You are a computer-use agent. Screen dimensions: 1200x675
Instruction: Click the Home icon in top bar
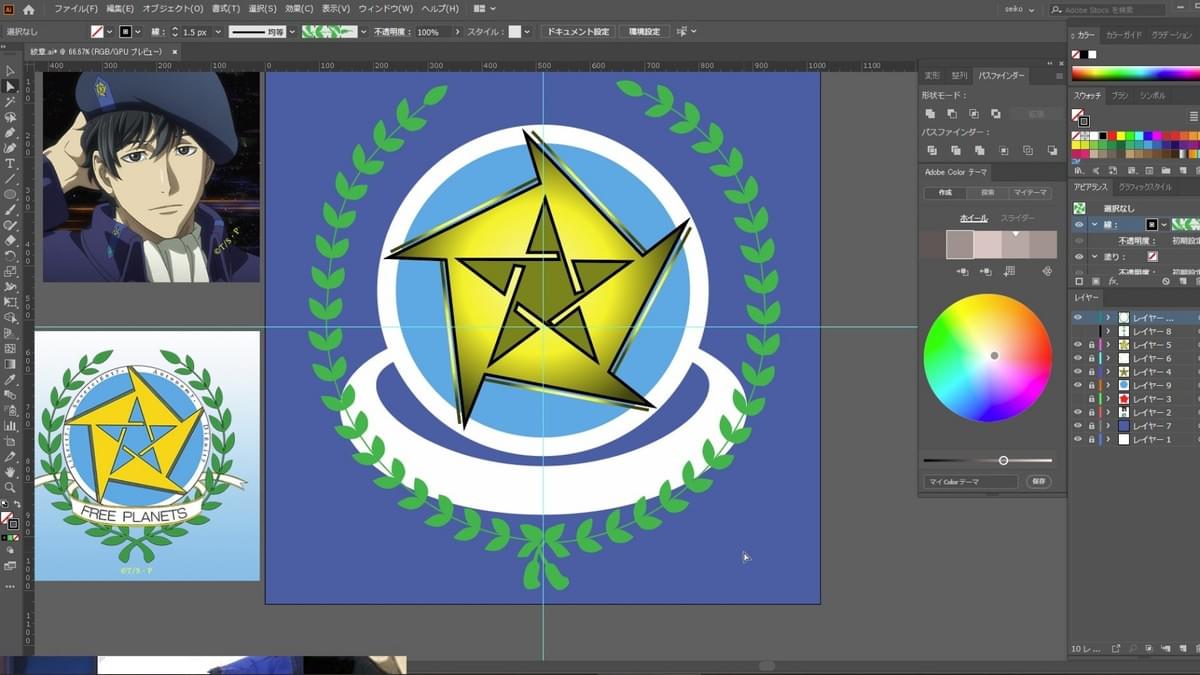pyautogui.click(x=28, y=9)
